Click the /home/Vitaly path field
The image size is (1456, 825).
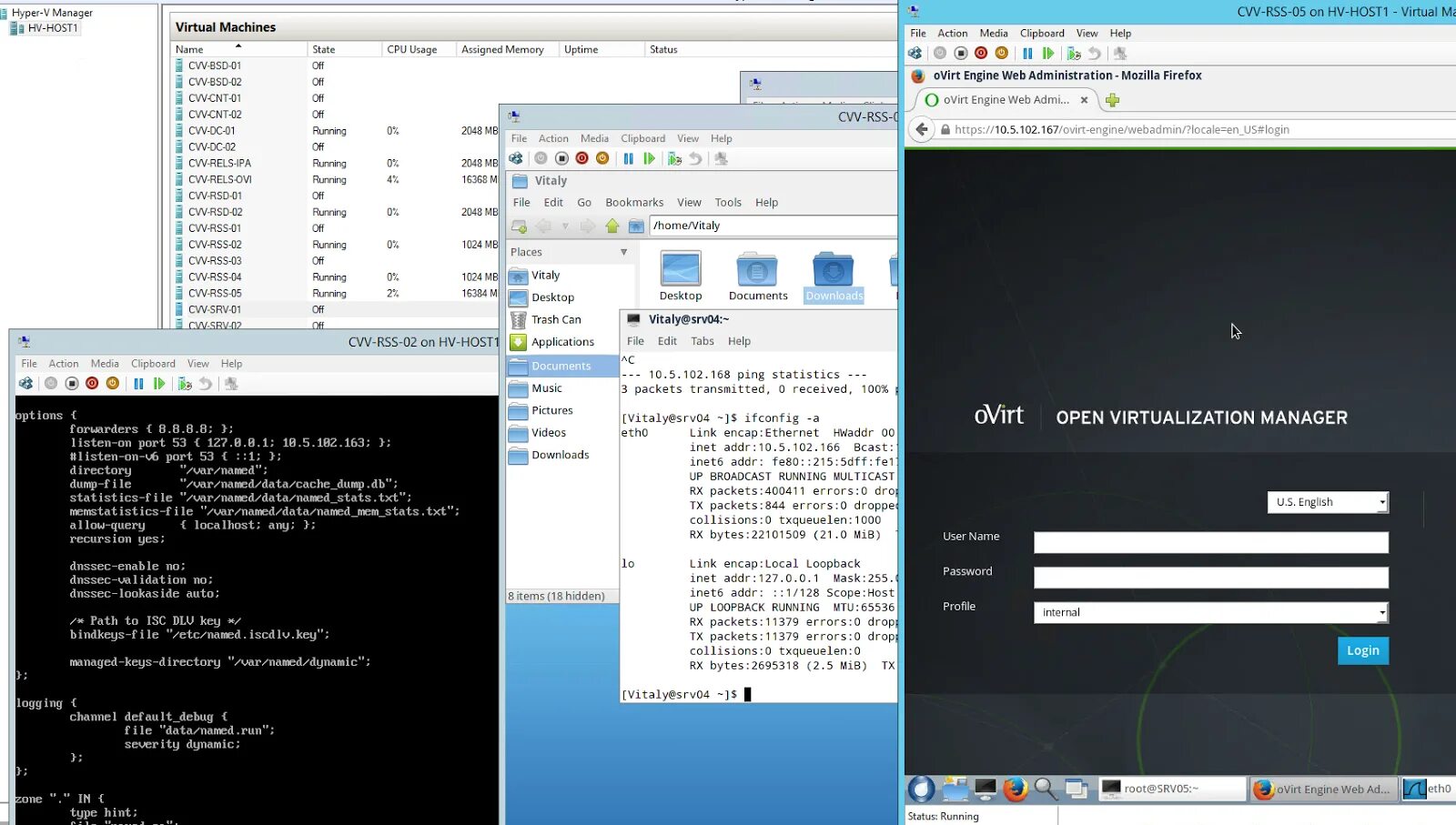(773, 226)
